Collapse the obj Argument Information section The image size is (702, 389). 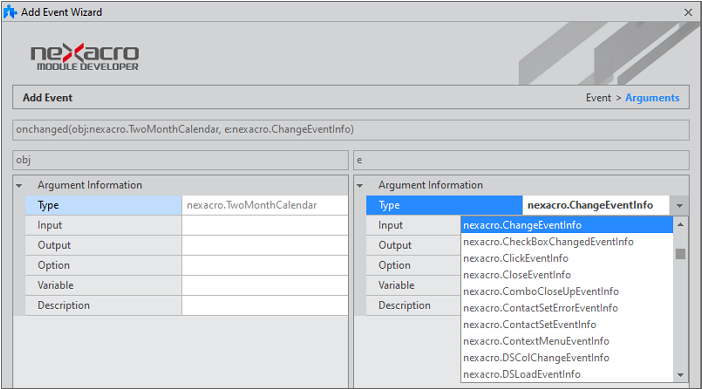[19, 185]
